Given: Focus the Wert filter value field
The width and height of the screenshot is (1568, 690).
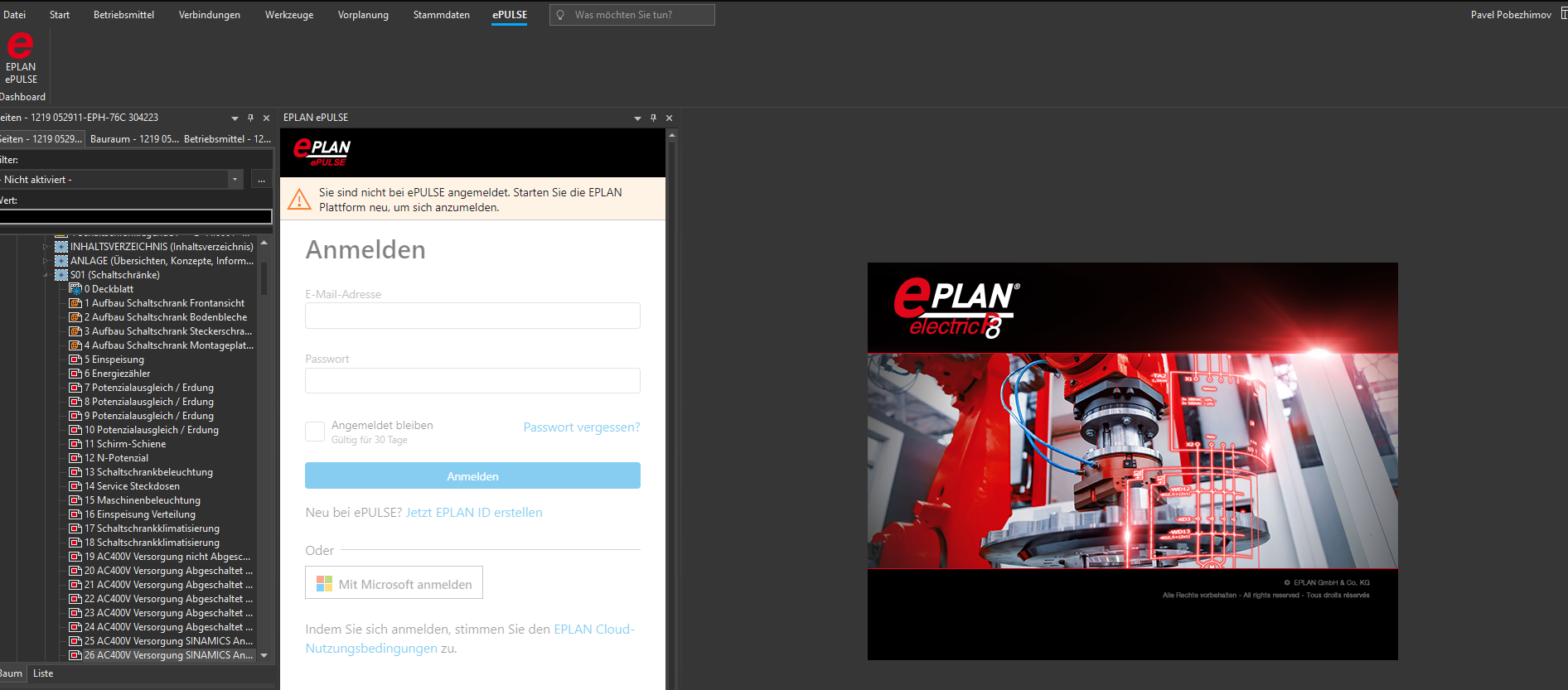Looking at the screenshot, I should (x=136, y=216).
